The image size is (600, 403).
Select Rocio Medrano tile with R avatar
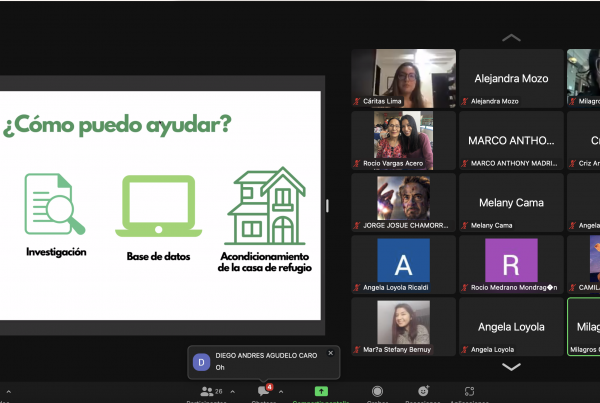point(511,264)
